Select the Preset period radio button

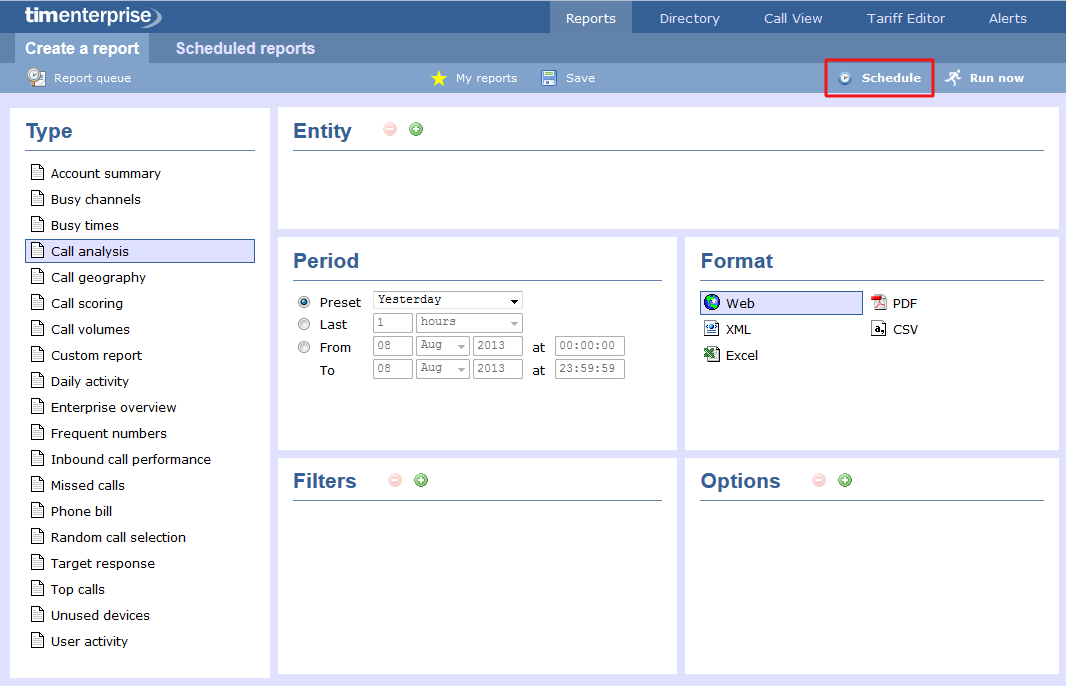[x=303, y=300]
